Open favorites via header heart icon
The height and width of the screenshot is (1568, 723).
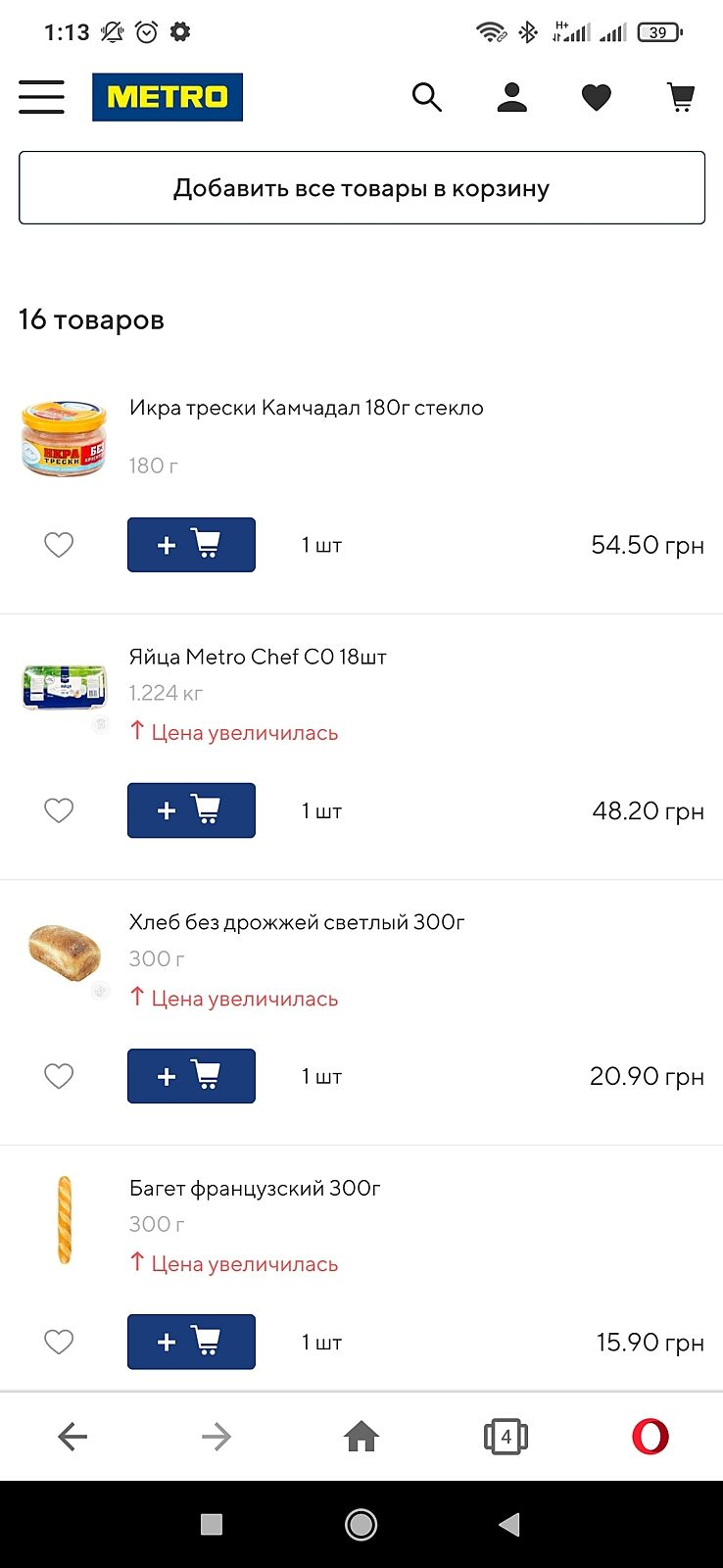596,97
